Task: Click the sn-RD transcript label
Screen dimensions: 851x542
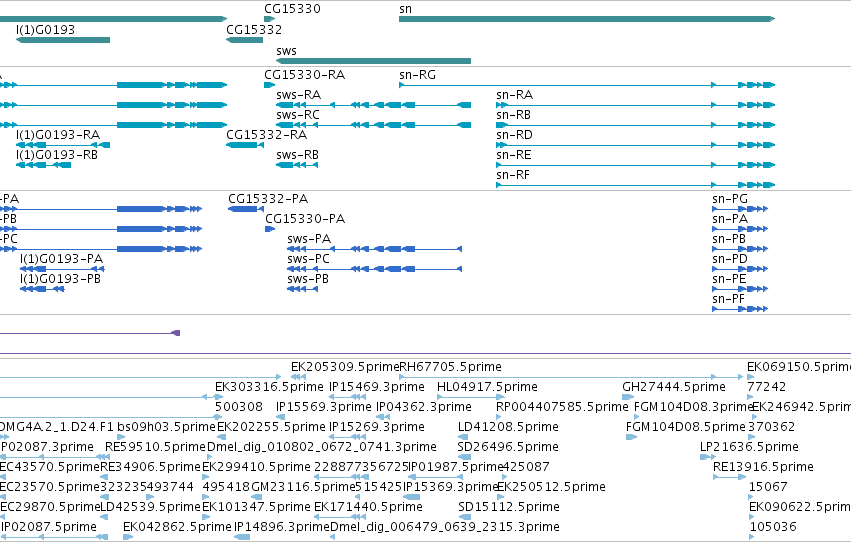Action: [x=515, y=135]
